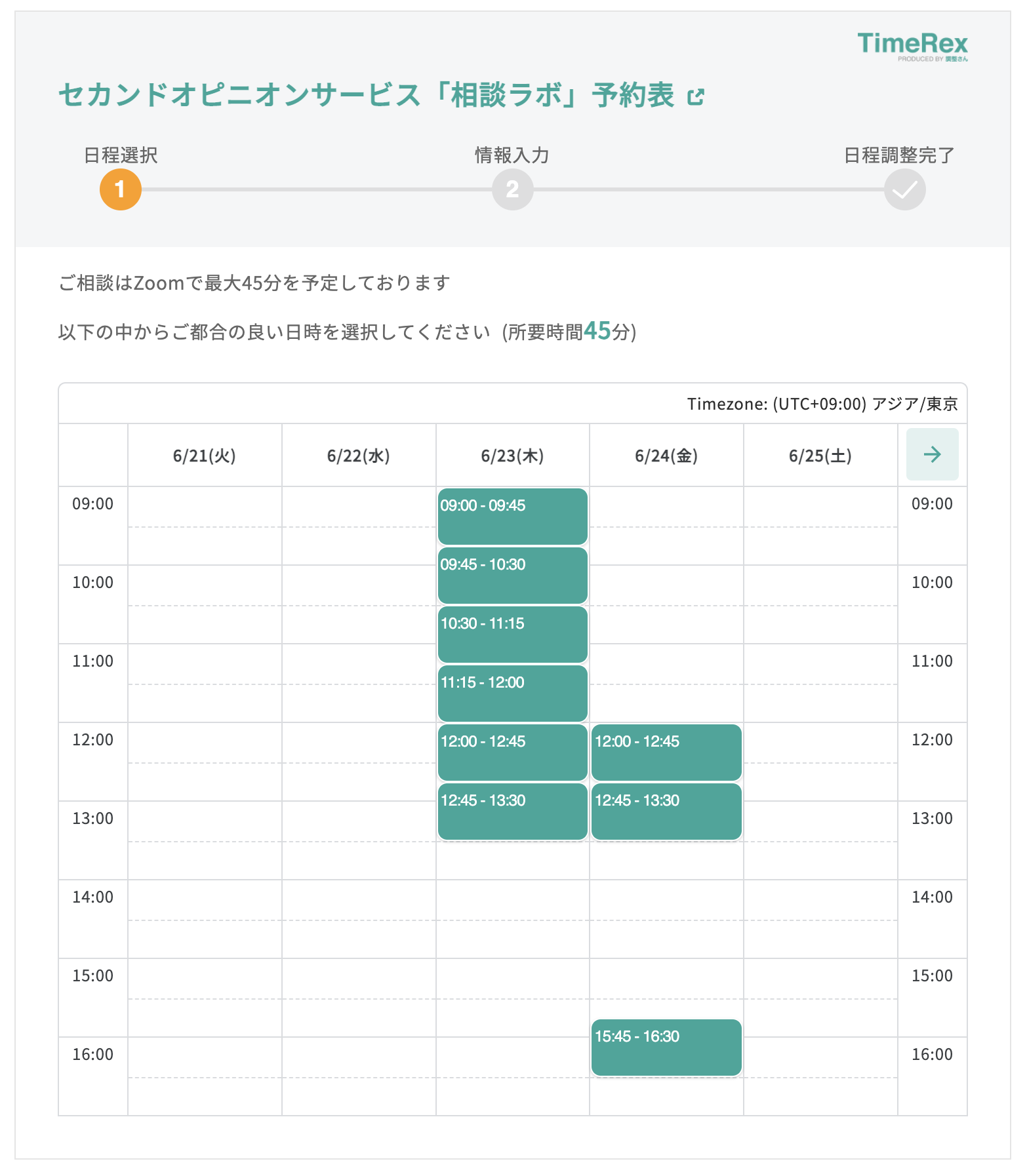The height and width of the screenshot is (1176, 1027).
Task: Select 6/23 09:00 - 09:45 slot
Action: tap(512, 516)
